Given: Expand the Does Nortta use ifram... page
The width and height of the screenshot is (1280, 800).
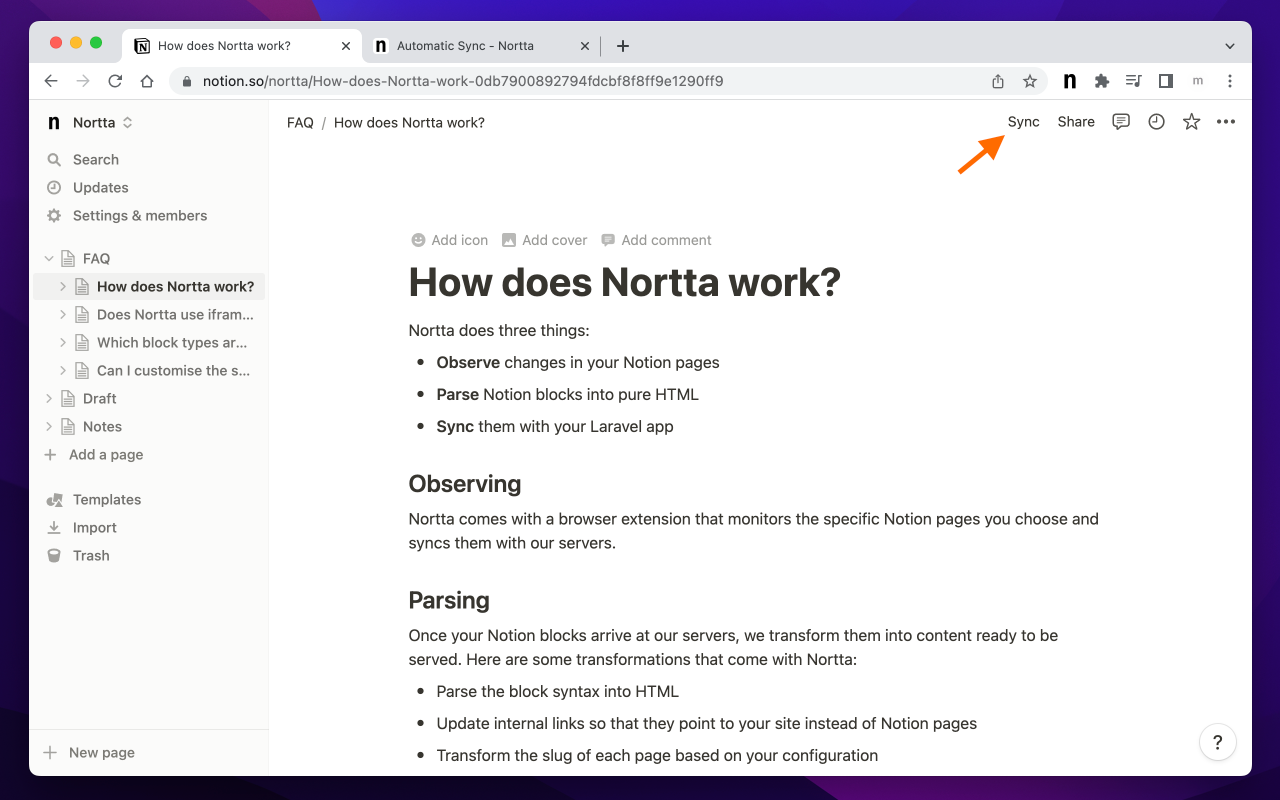Looking at the screenshot, I should pos(62,315).
